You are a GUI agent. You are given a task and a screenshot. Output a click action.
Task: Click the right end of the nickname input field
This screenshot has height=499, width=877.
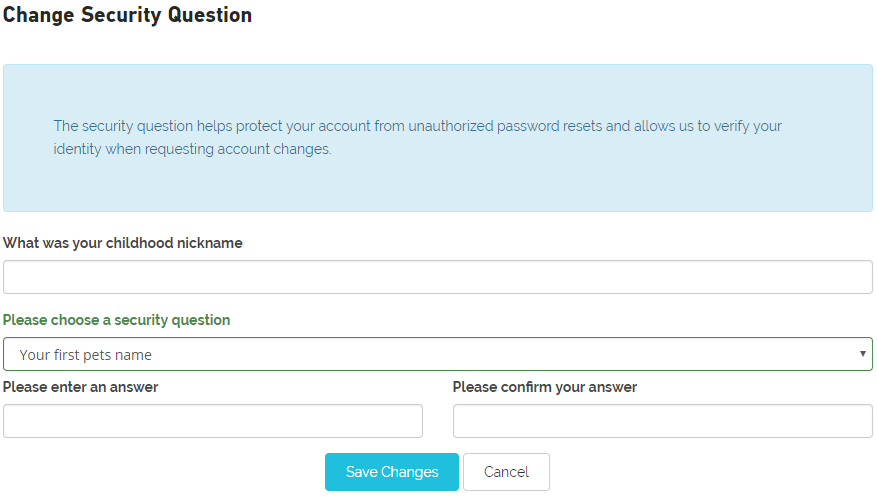point(850,277)
